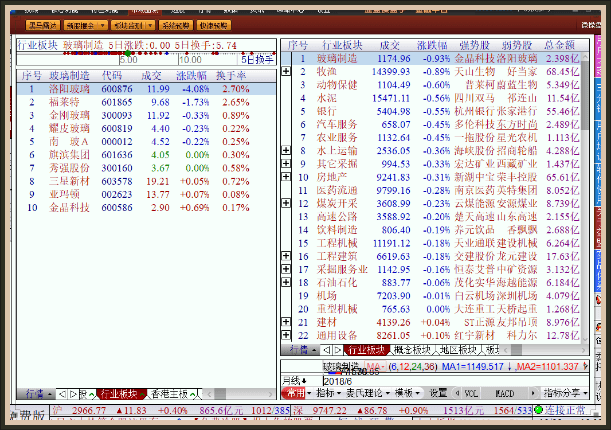Image resolution: width=611 pixels, height=430 pixels.
Task: Click left arrow of left panel horizontal scrollbar
Action: pos(209,395)
